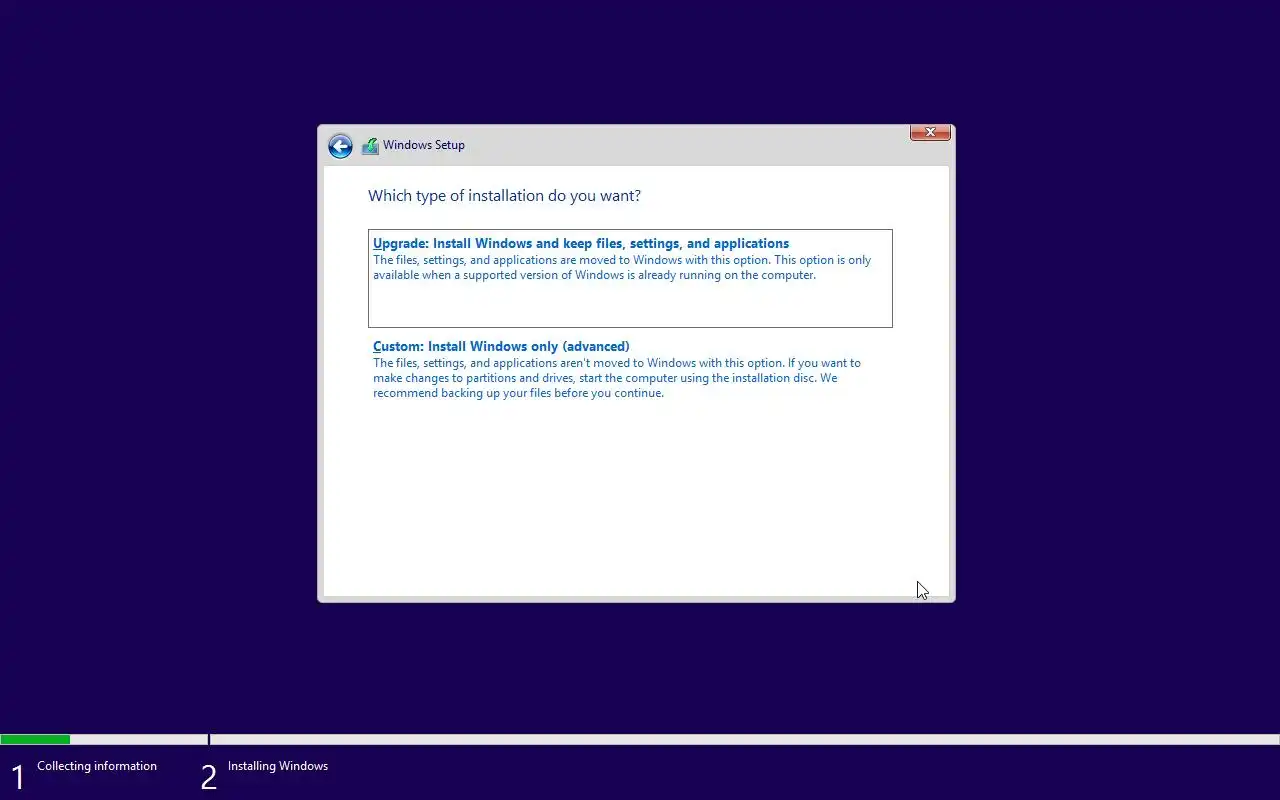Click the Upgrade option description paragraph
Viewport: 1280px width, 800px height.
coord(622,267)
